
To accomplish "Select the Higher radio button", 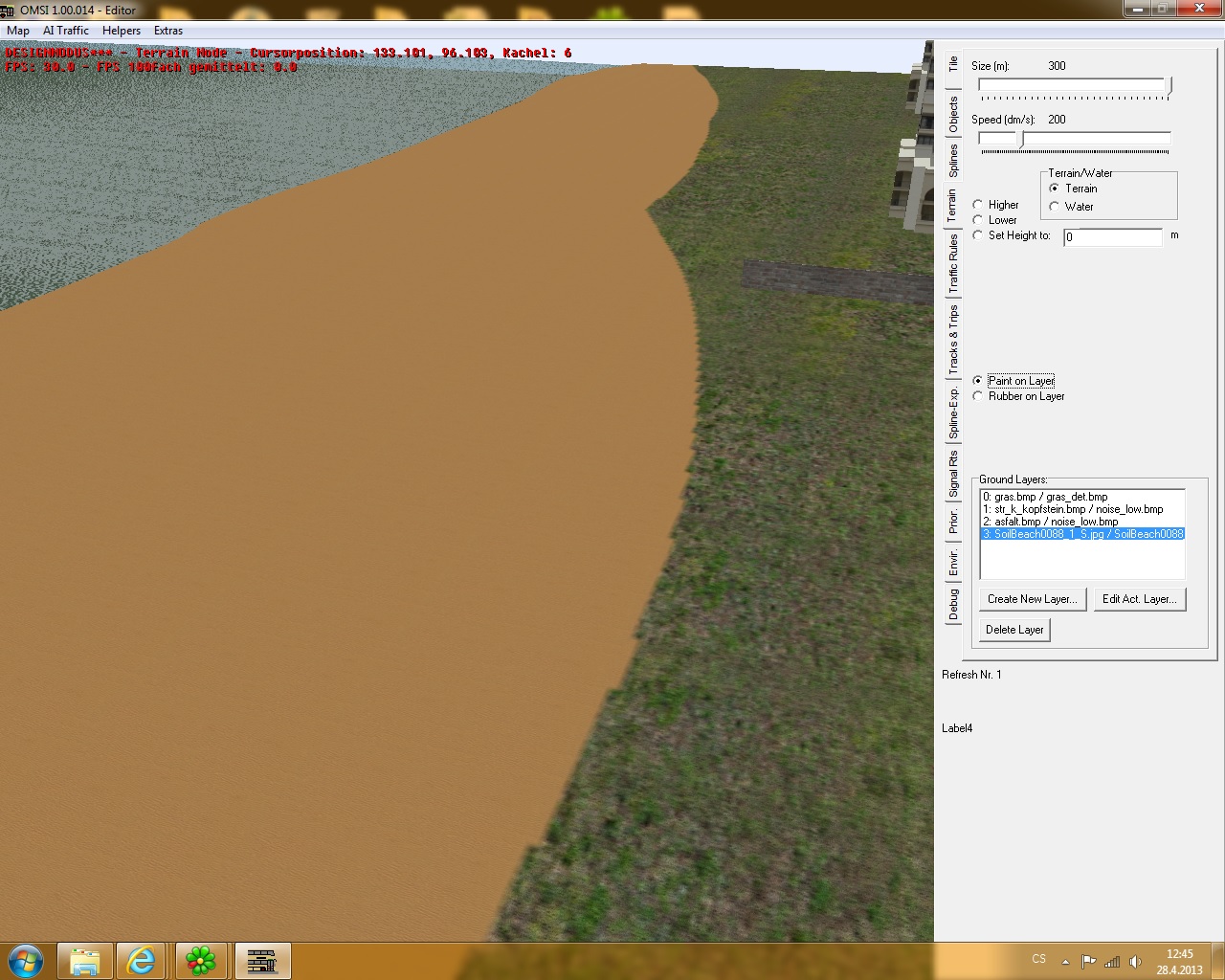I will [x=977, y=205].
